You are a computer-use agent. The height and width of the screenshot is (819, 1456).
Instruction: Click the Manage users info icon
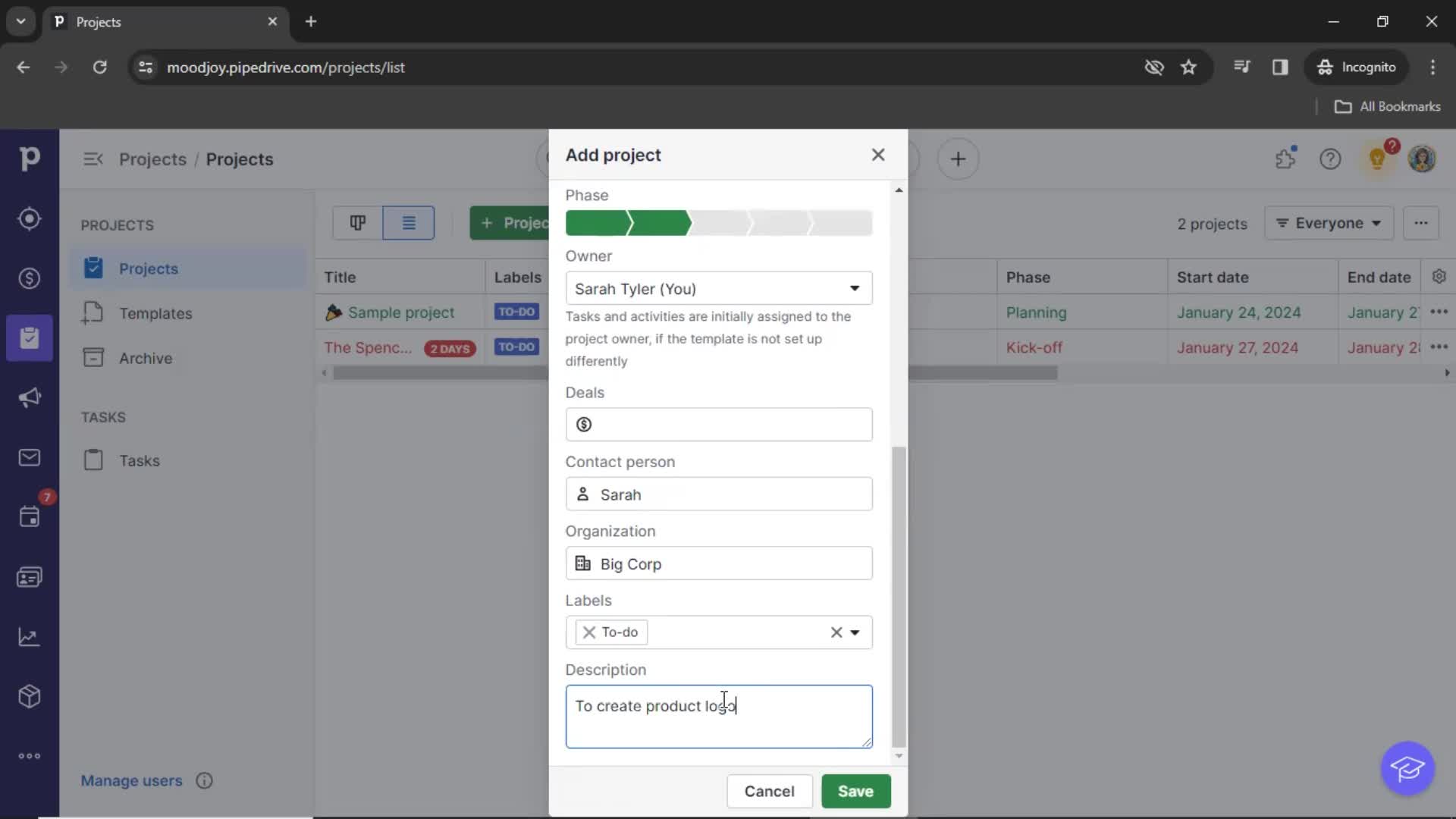[x=204, y=780]
